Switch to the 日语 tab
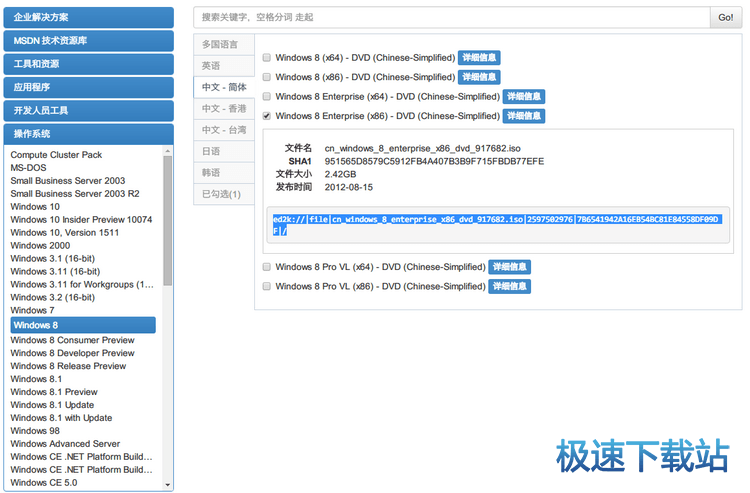This screenshot has height=493, width=750. pyautogui.click(x=224, y=151)
